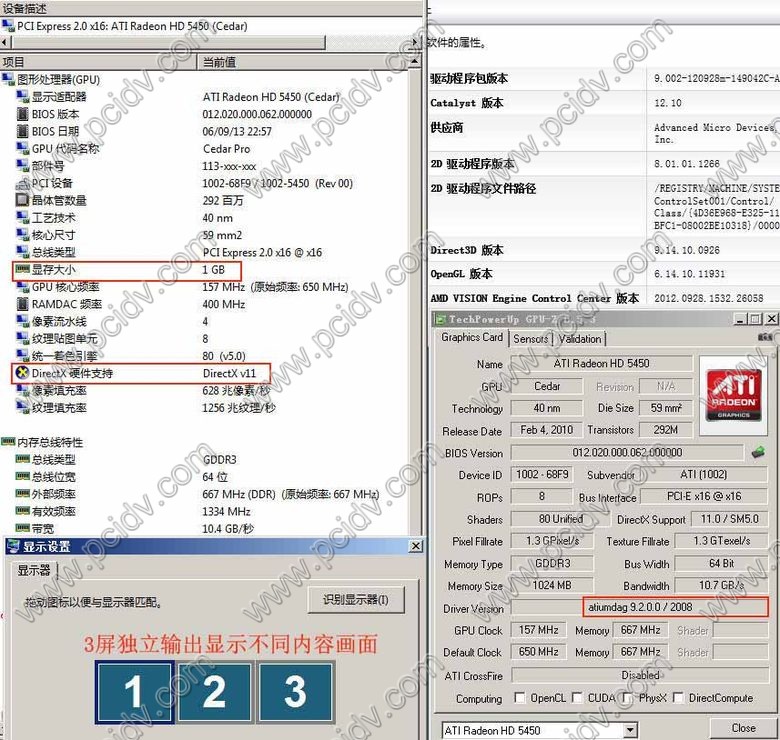Select monitor 3 thumbnail
This screenshot has width=780, height=740.
pos(295,692)
